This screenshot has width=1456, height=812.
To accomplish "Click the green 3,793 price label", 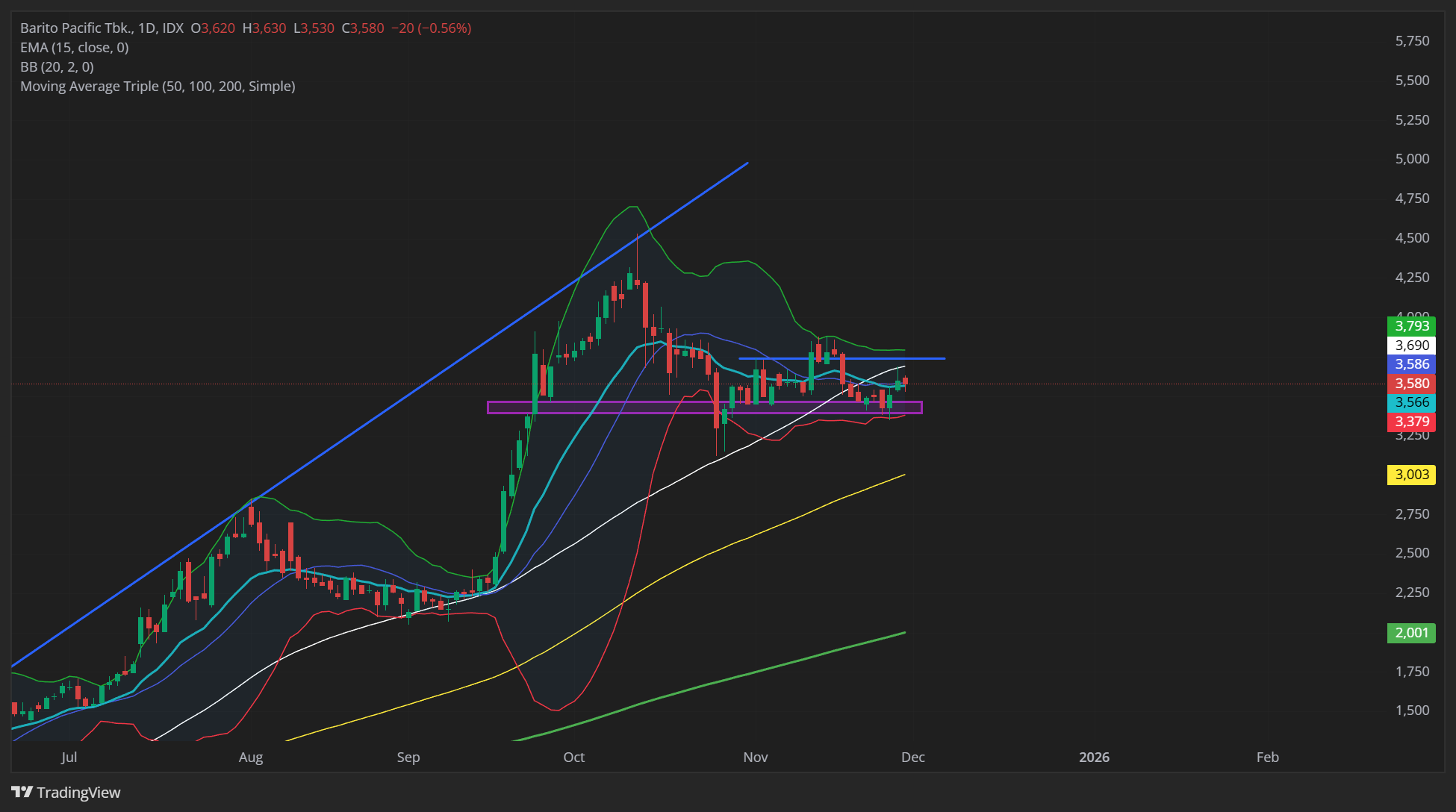I will (x=1411, y=326).
